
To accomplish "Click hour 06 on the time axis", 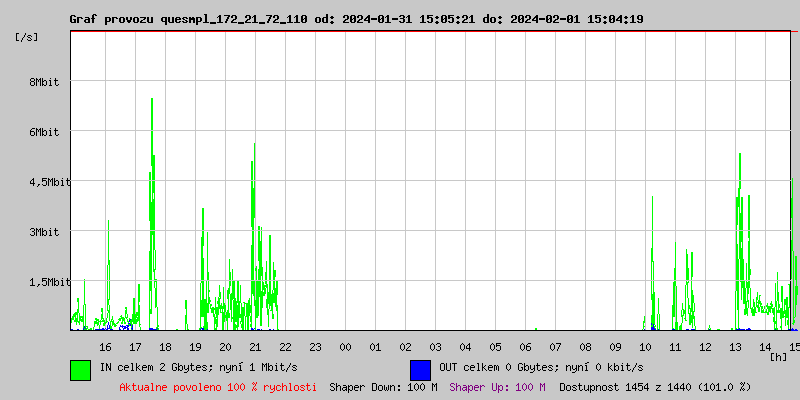I will [525, 346].
